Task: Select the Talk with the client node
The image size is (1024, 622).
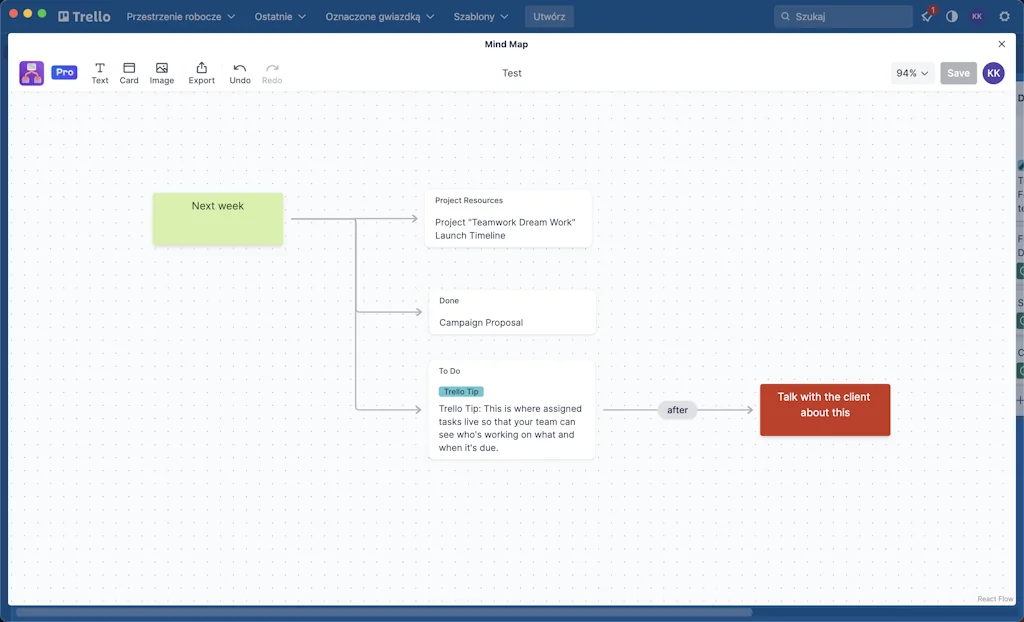Action: (x=824, y=409)
